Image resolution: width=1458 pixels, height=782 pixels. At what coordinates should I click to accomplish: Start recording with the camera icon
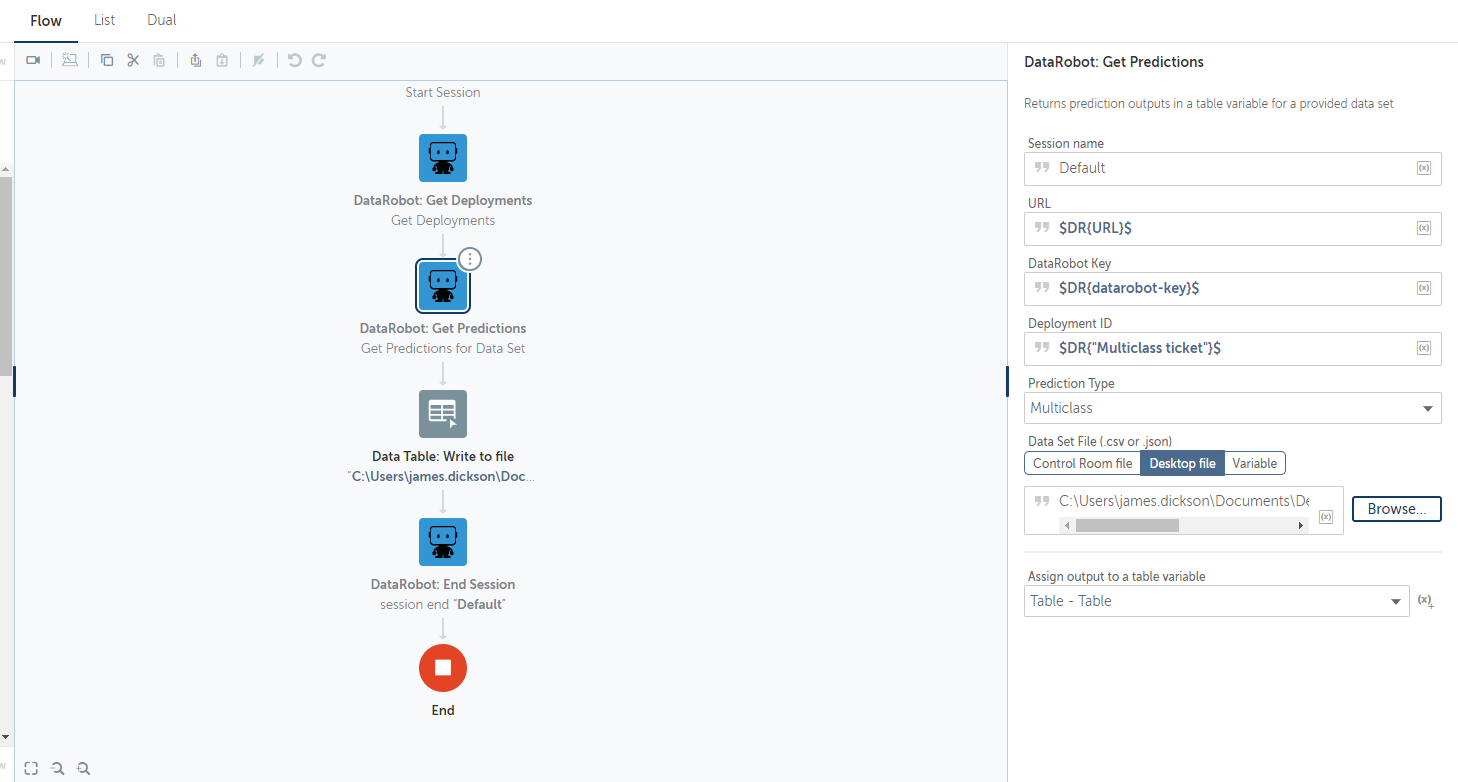pos(33,60)
